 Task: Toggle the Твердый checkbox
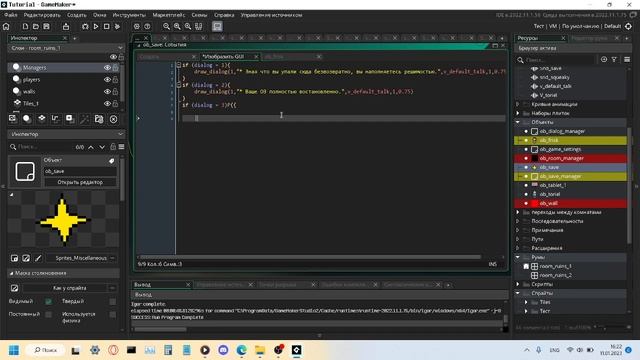coord(113,302)
